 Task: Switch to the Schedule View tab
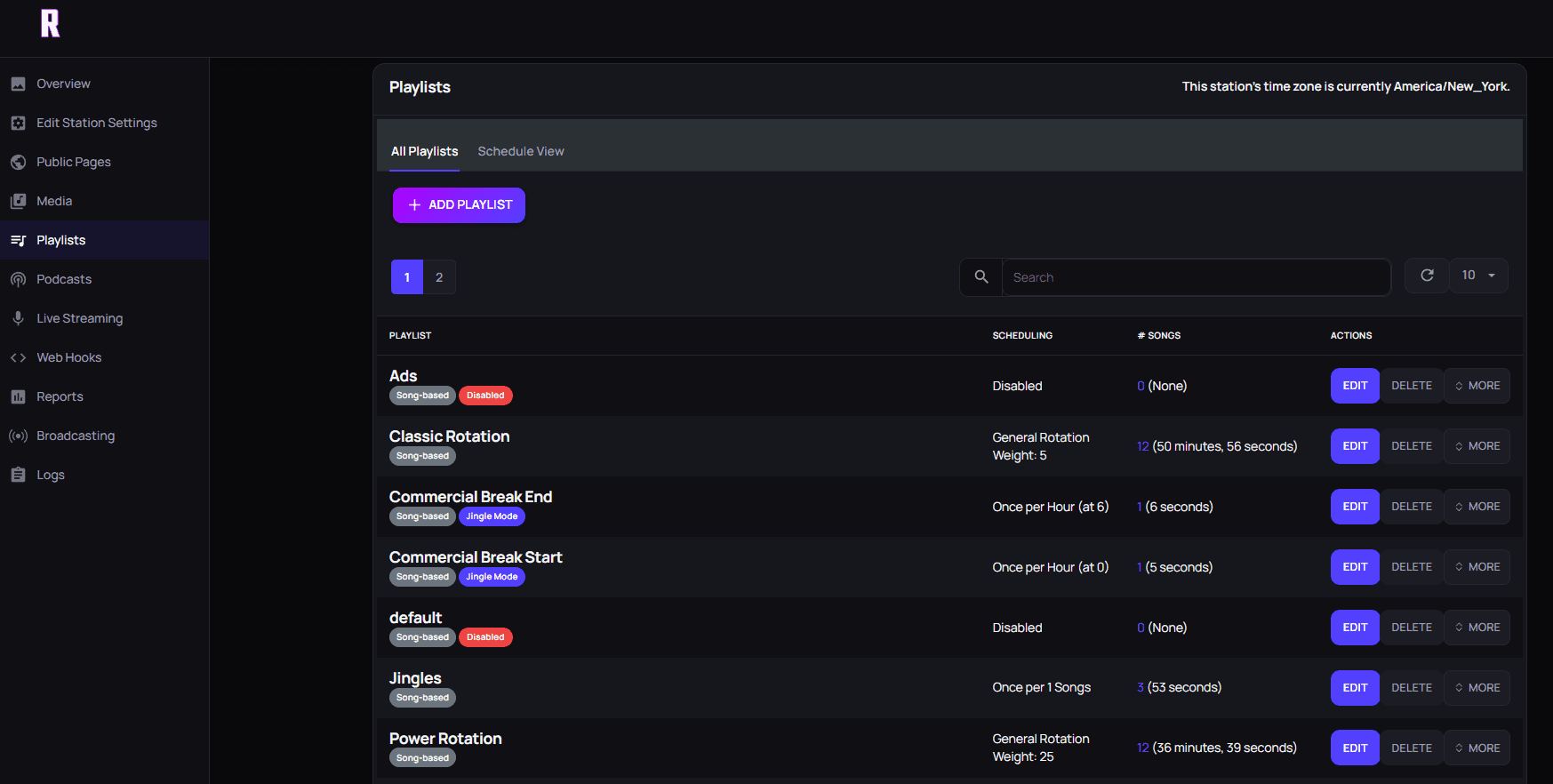coord(521,151)
